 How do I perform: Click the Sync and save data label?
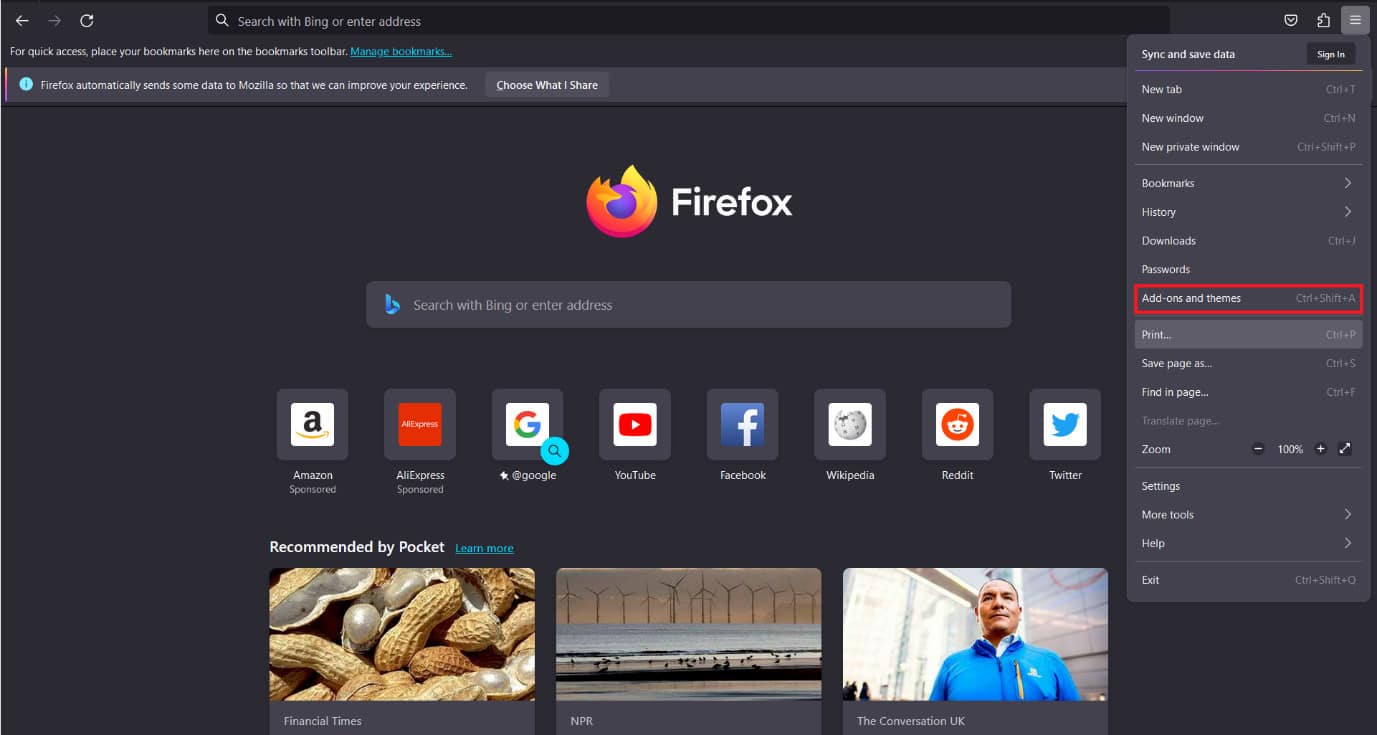[1188, 54]
